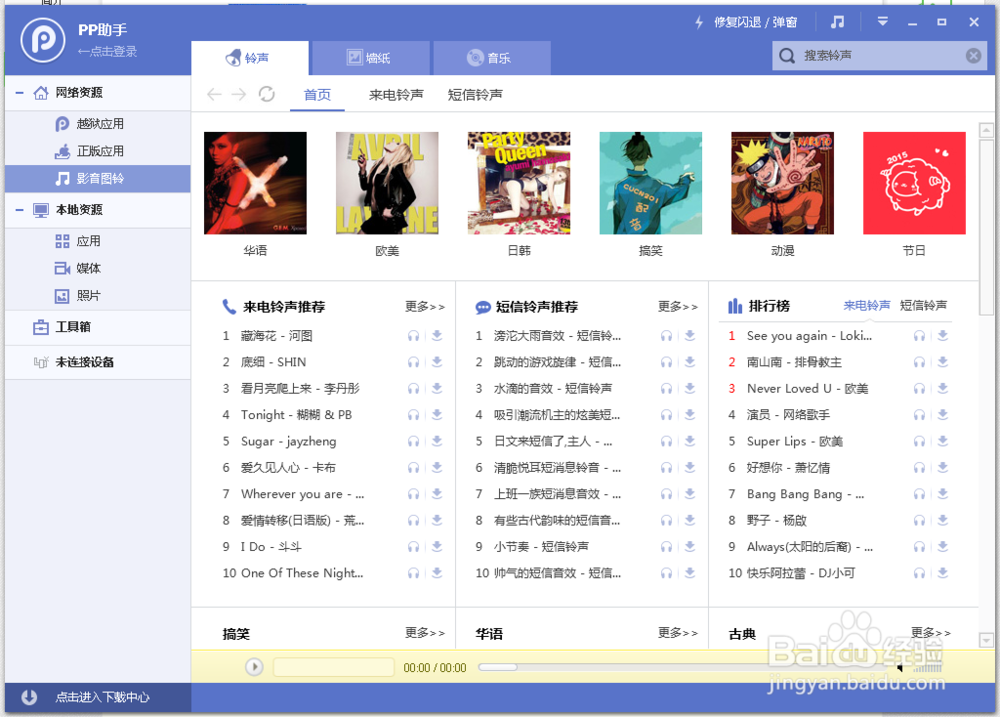Open the 欧美 category thumbnail
Image resolution: width=1000 pixels, height=717 pixels.
(x=387, y=183)
